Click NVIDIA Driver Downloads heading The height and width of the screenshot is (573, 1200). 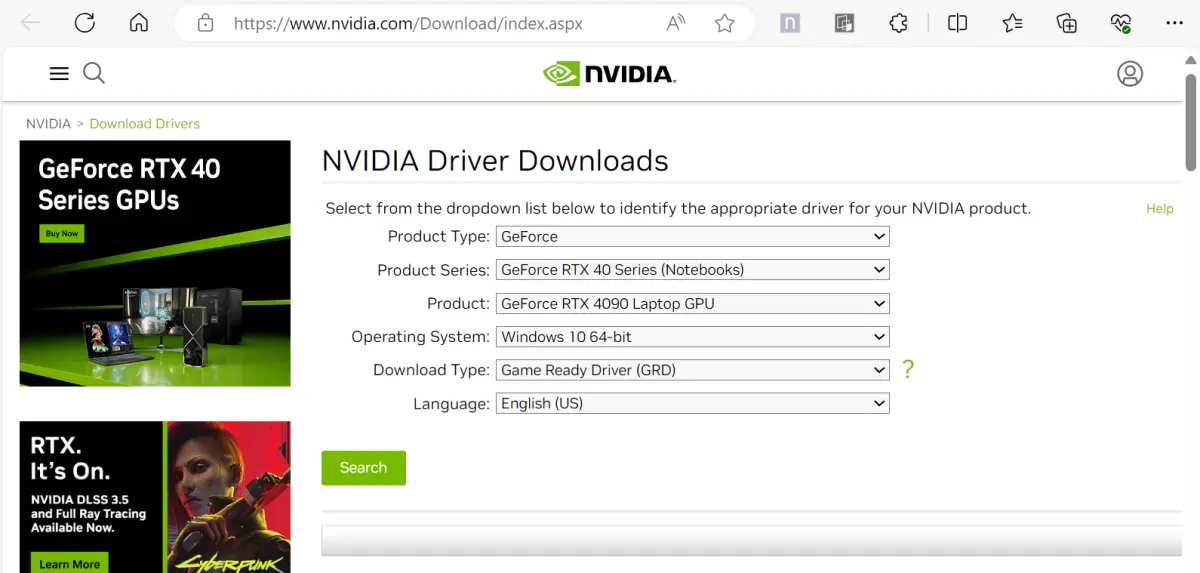[x=495, y=161]
